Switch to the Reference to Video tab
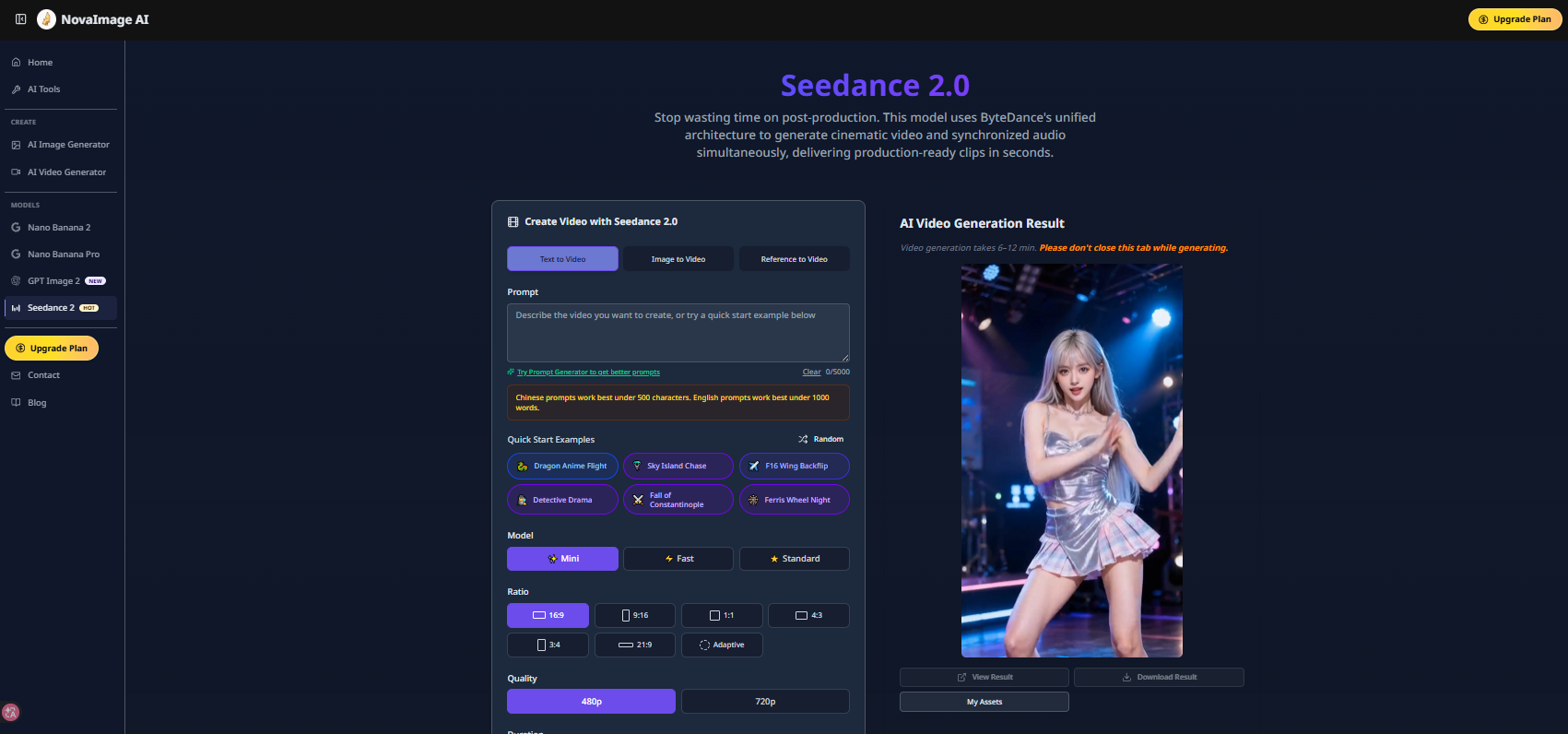The height and width of the screenshot is (734, 1568). pyautogui.click(x=795, y=259)
